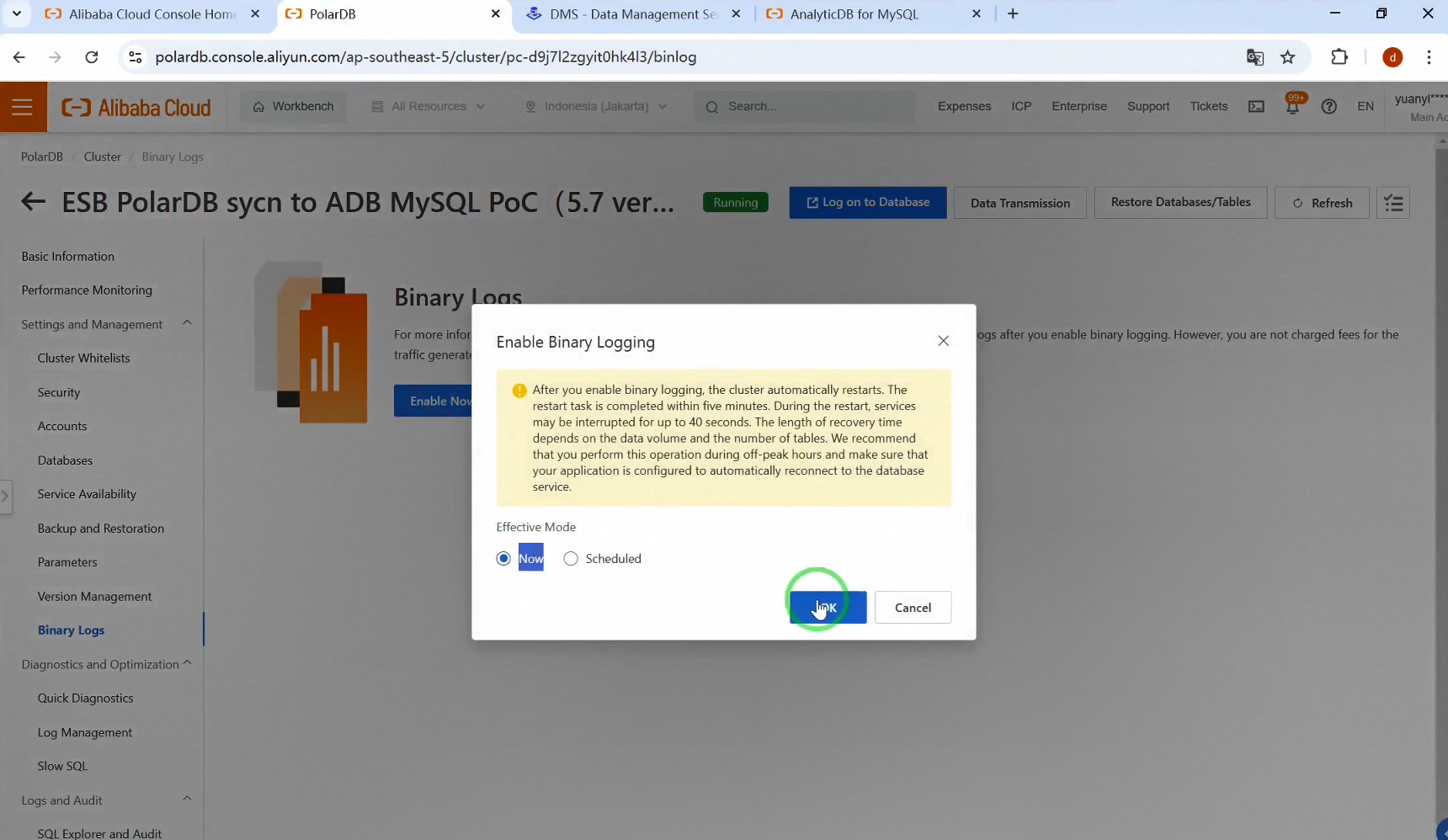Close the AnalyticDB for MySQL tab

pos(977,13)
